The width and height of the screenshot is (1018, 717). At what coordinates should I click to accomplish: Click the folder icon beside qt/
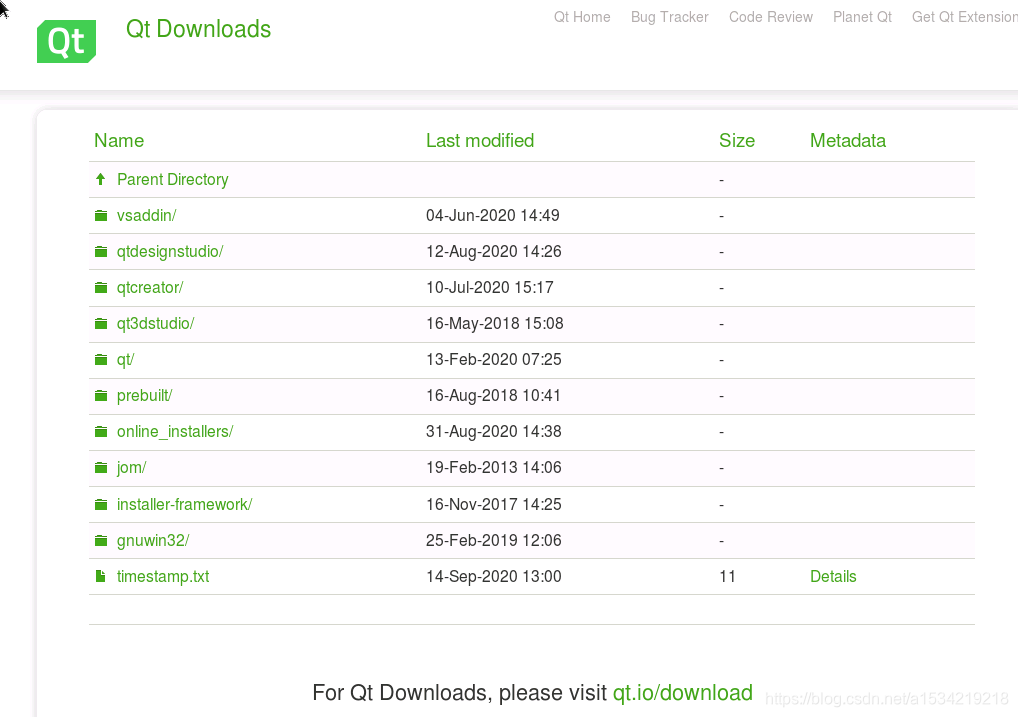101,360
